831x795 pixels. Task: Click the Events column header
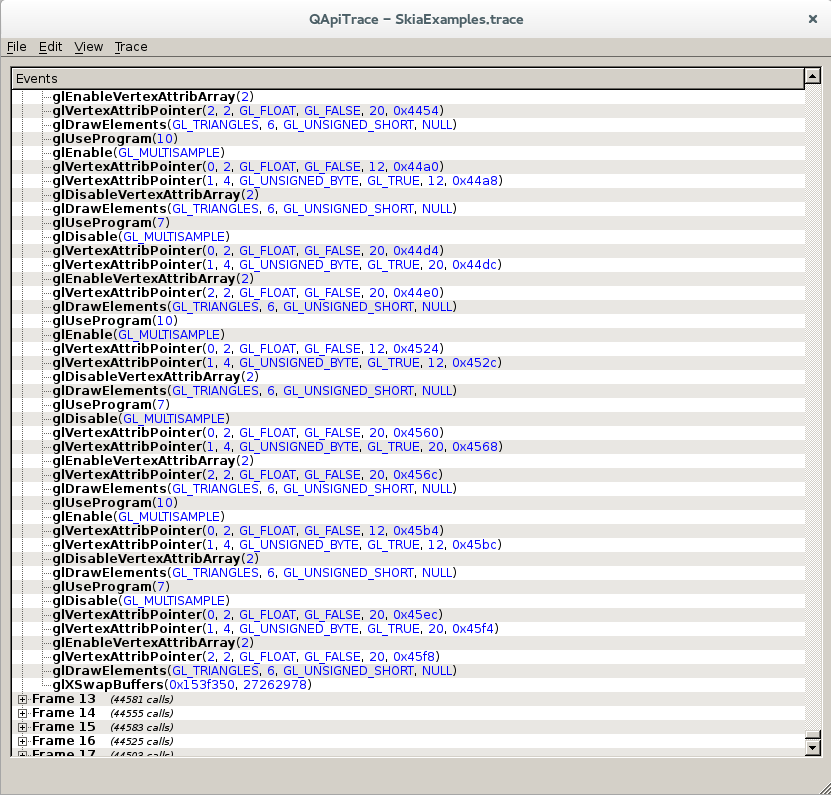pos(408,78)
